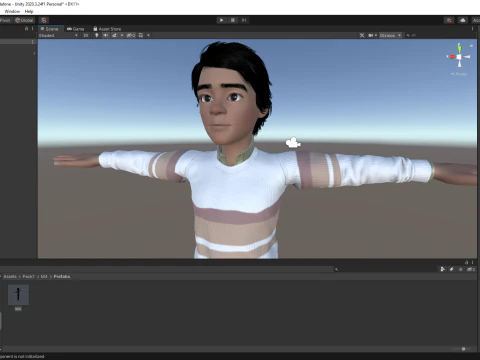The width and height of the screenshot is (480, 360).
Task: Open the scene camera settings icon
Action: 371,35
